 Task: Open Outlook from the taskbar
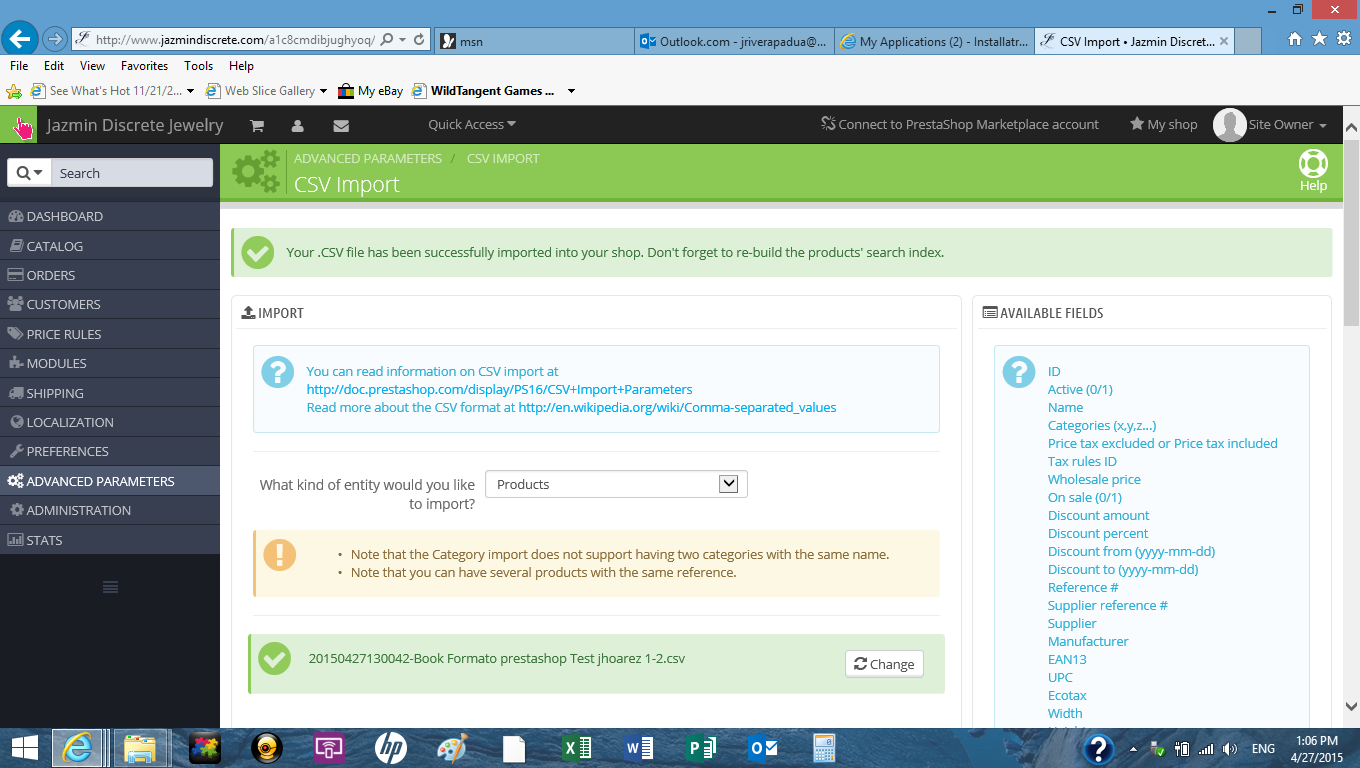[763, 748]
